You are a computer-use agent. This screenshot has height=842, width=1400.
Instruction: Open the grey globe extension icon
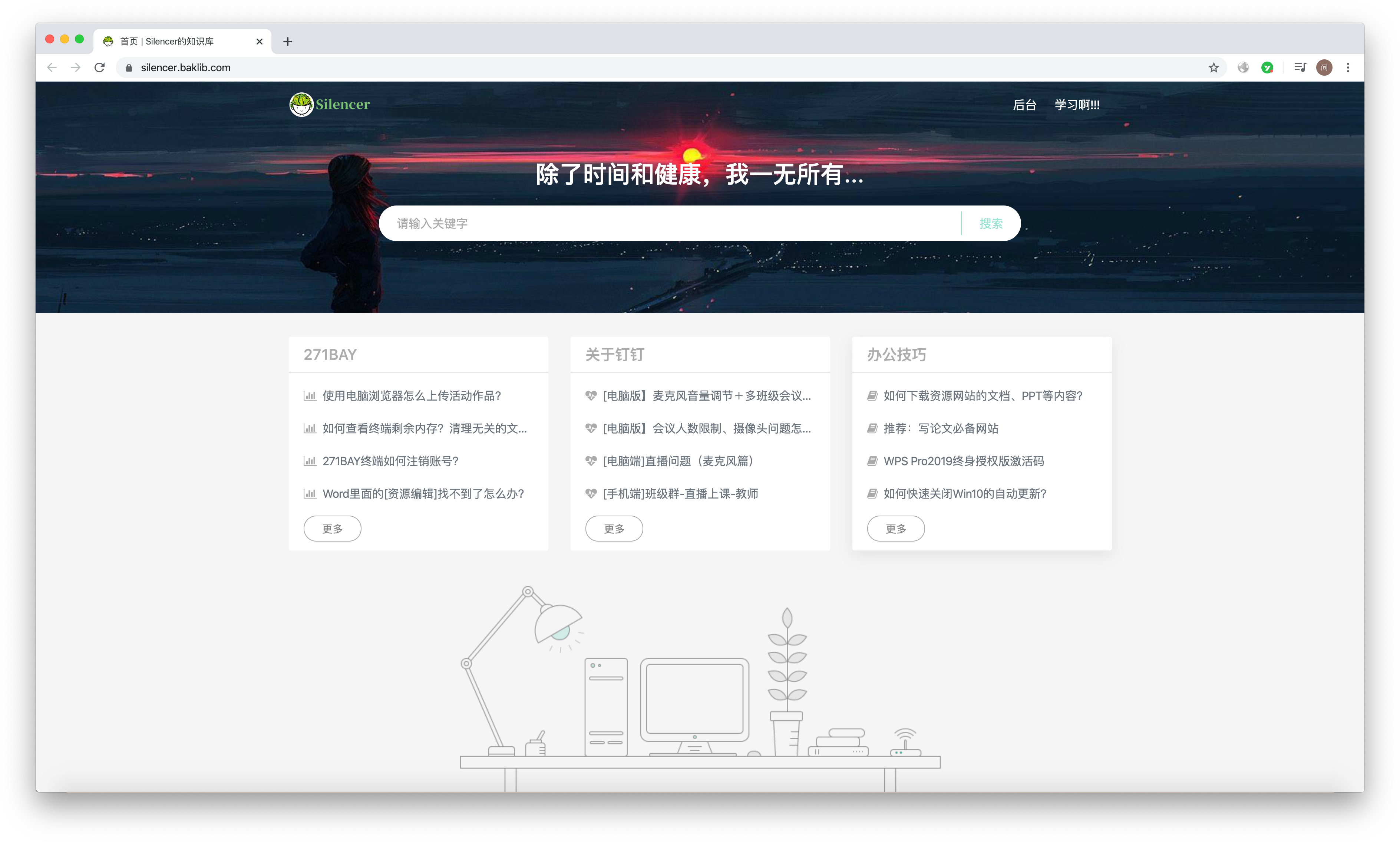point(1243,68)
